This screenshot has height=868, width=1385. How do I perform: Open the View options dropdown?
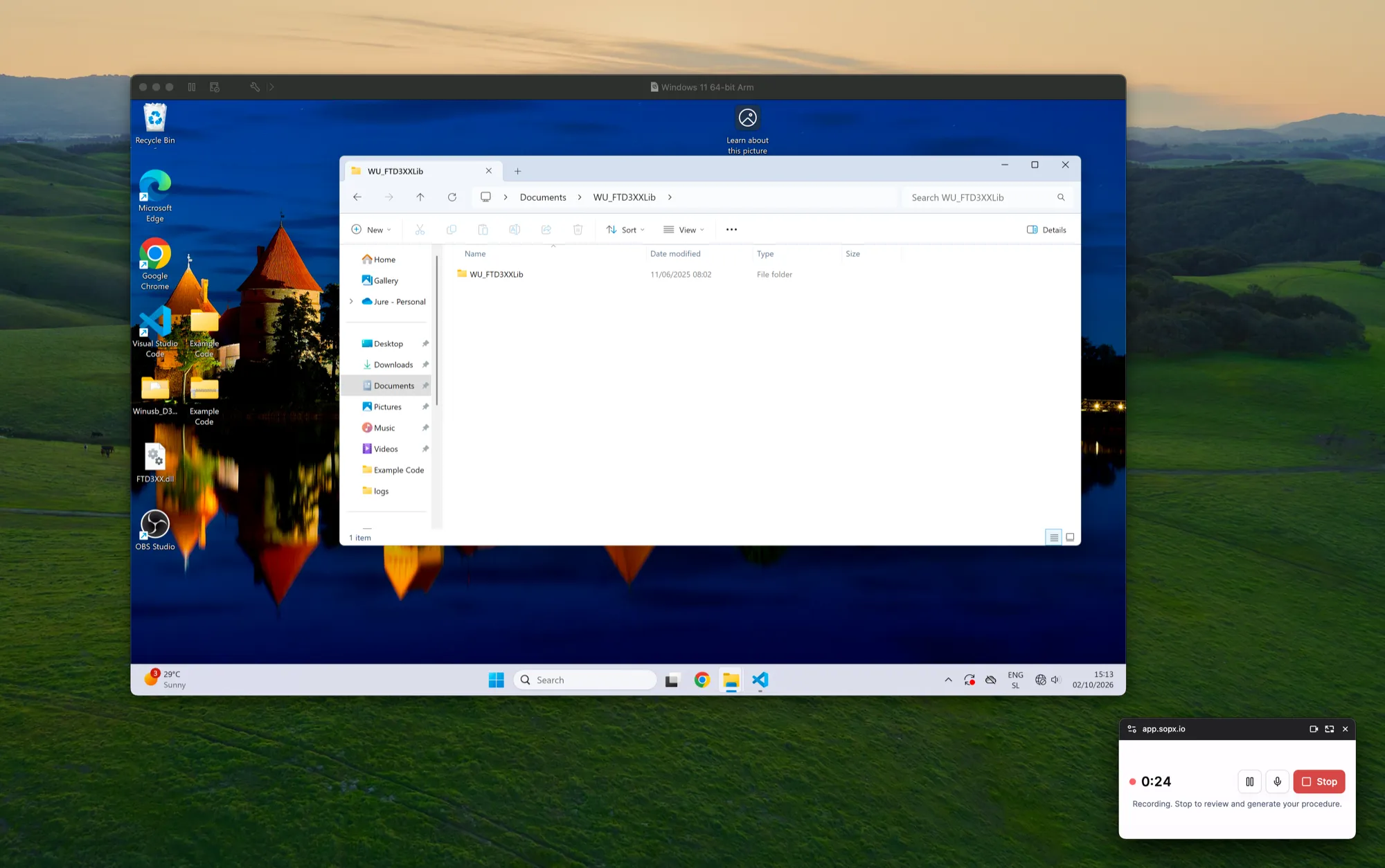click(x=684, y=230)
